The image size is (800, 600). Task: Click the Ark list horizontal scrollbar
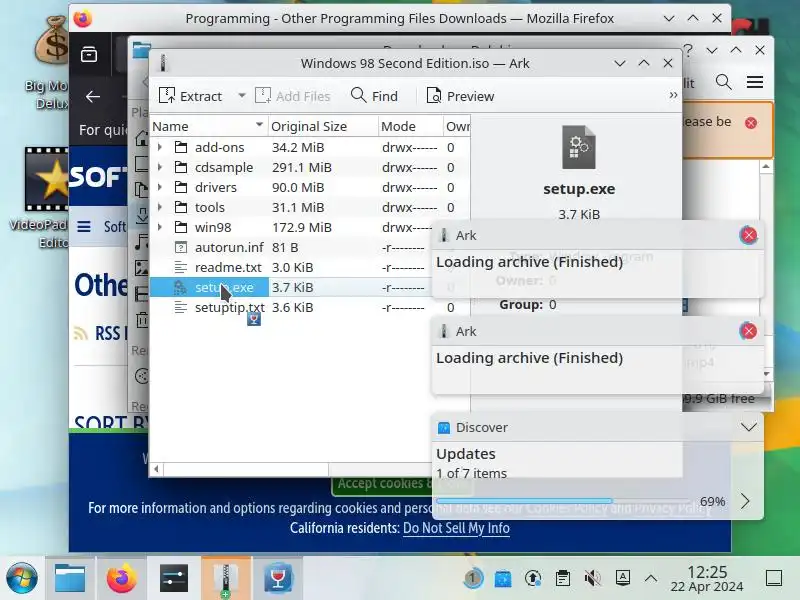tap(246, 469)
